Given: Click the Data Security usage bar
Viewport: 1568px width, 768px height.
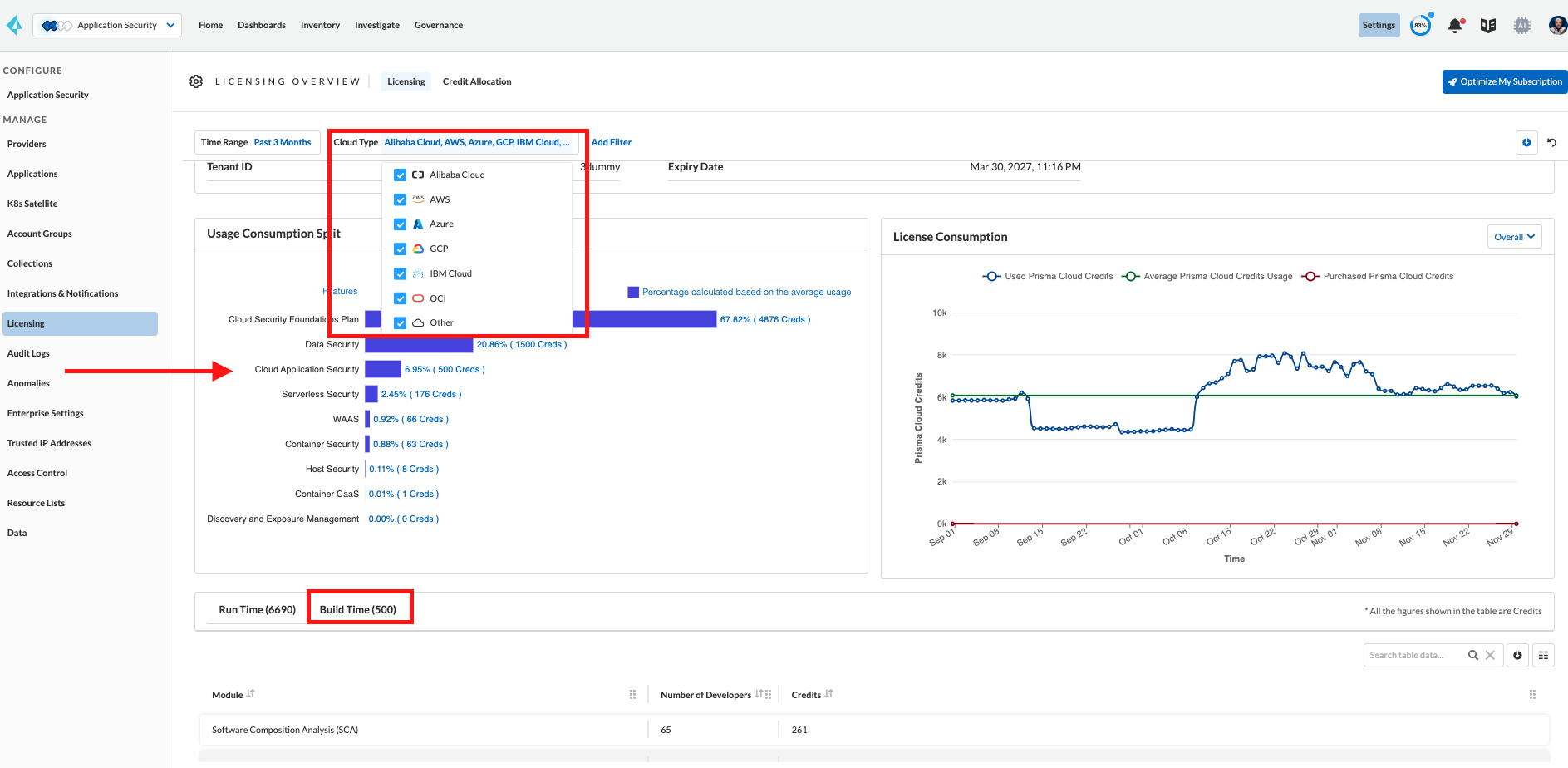Looking at the screenshot, I should pyautogui.click(x=419, y=345).
